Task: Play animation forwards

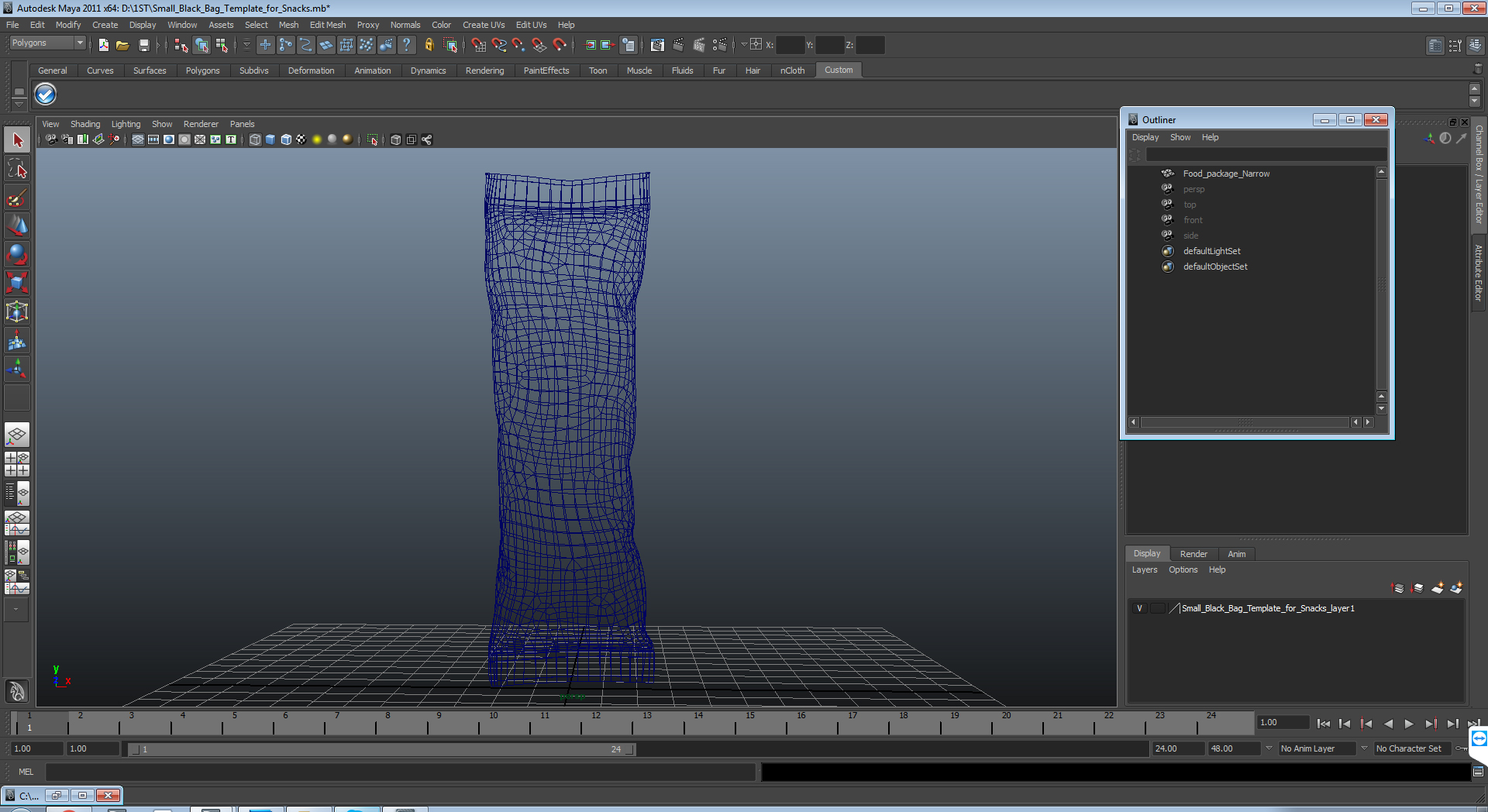Action: tap(1409, 724)
